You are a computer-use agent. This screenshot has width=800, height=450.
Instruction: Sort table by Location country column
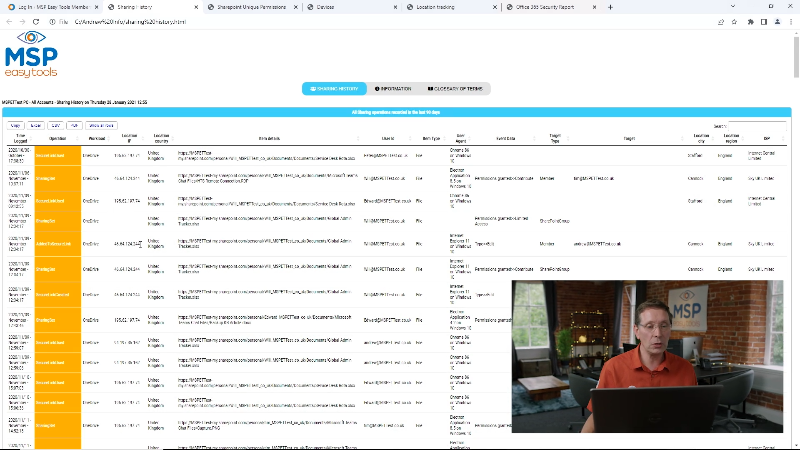pyautogui.click(x=159, y=139)
